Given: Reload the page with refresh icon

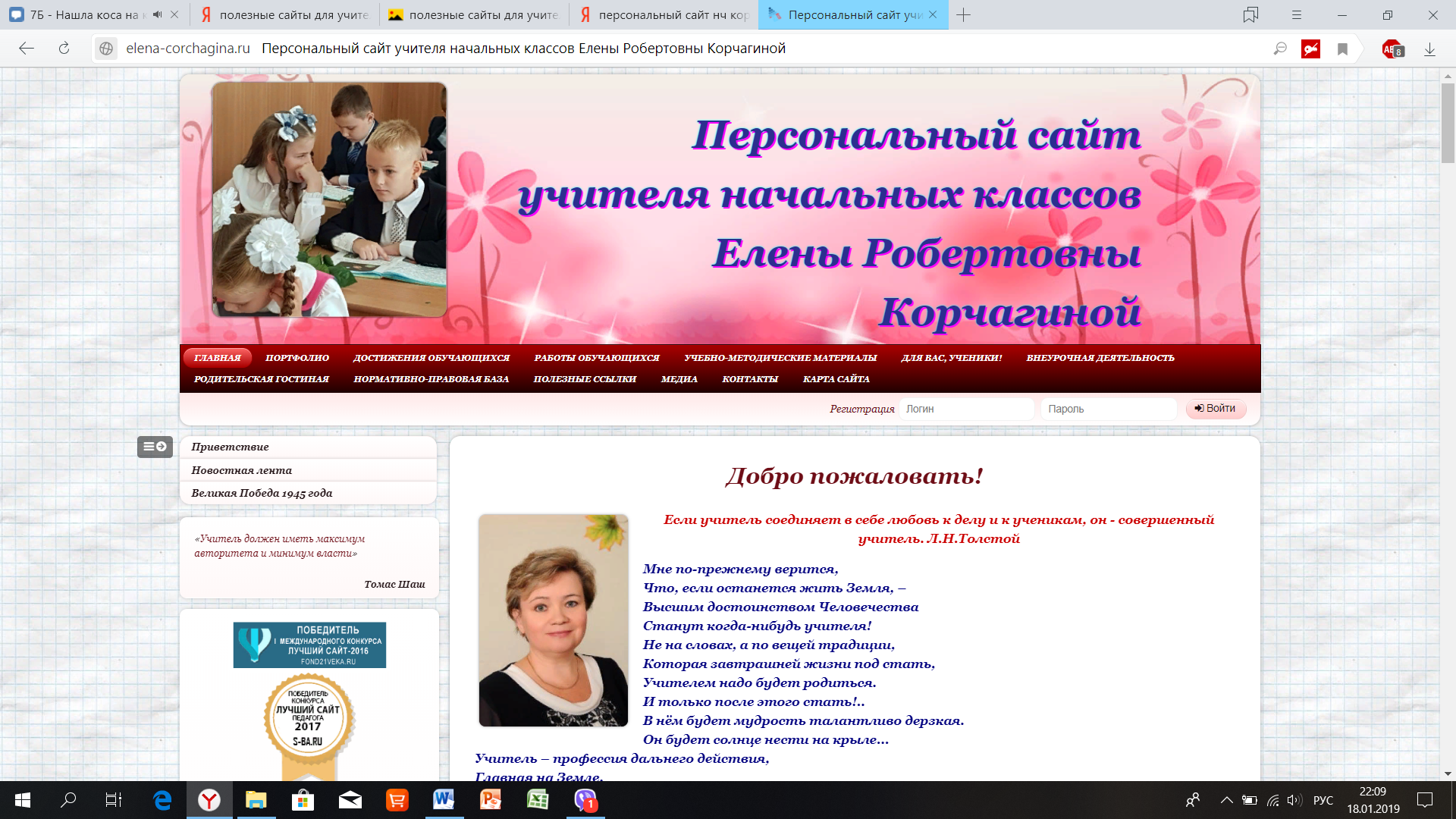Looking at the screenshot, I should pyautogui.click(x=64, y=49).
